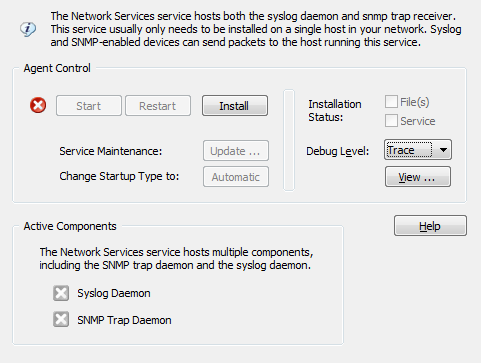Set startup type with Automatic button

236,177
